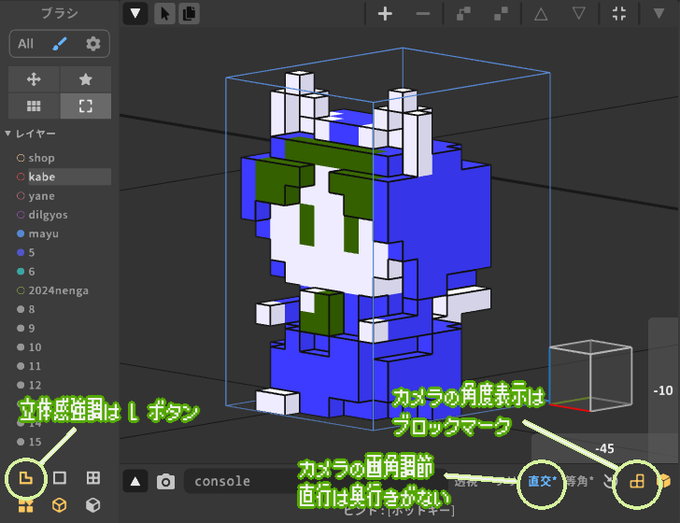Select the kabe layer
680x523 pixels.
[42, 177]
